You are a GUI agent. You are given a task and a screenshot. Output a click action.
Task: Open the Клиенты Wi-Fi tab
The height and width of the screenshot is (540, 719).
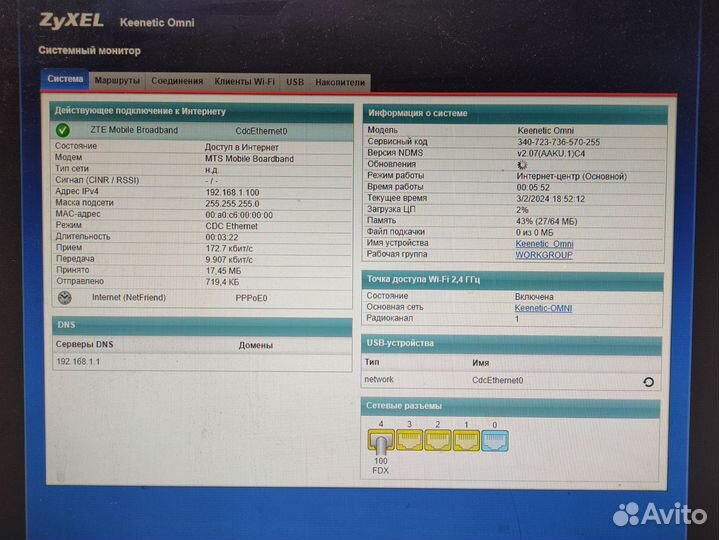click(245, 81)
